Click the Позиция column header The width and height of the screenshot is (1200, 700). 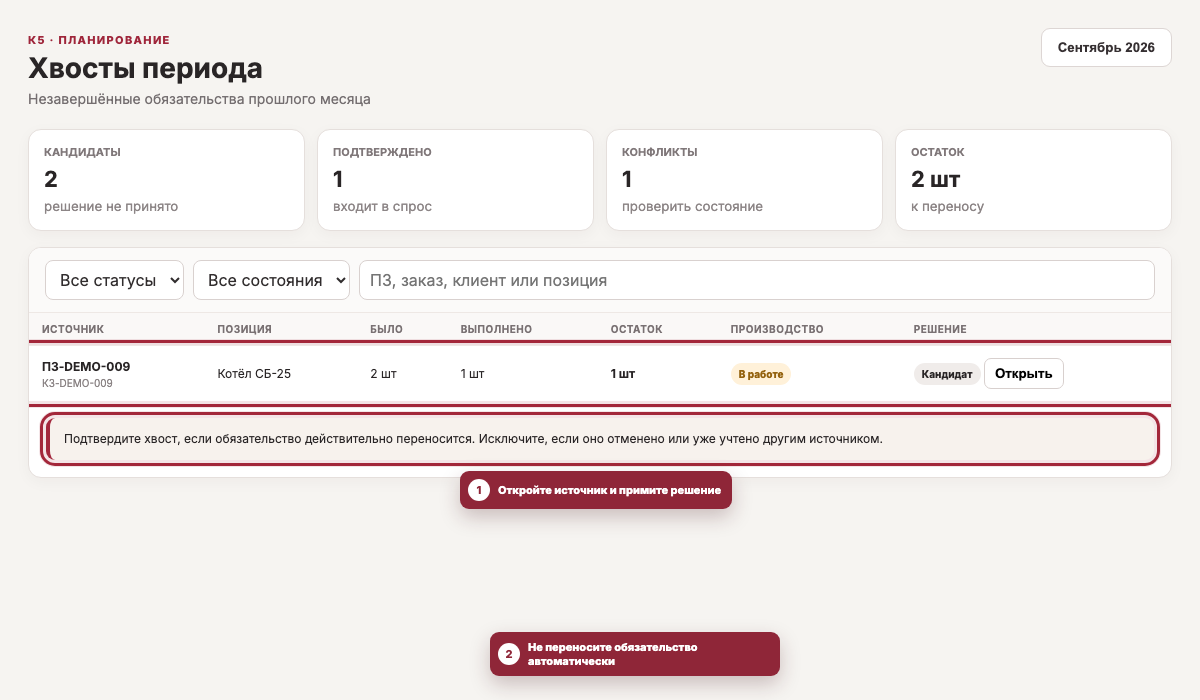[x=245, y=329]
